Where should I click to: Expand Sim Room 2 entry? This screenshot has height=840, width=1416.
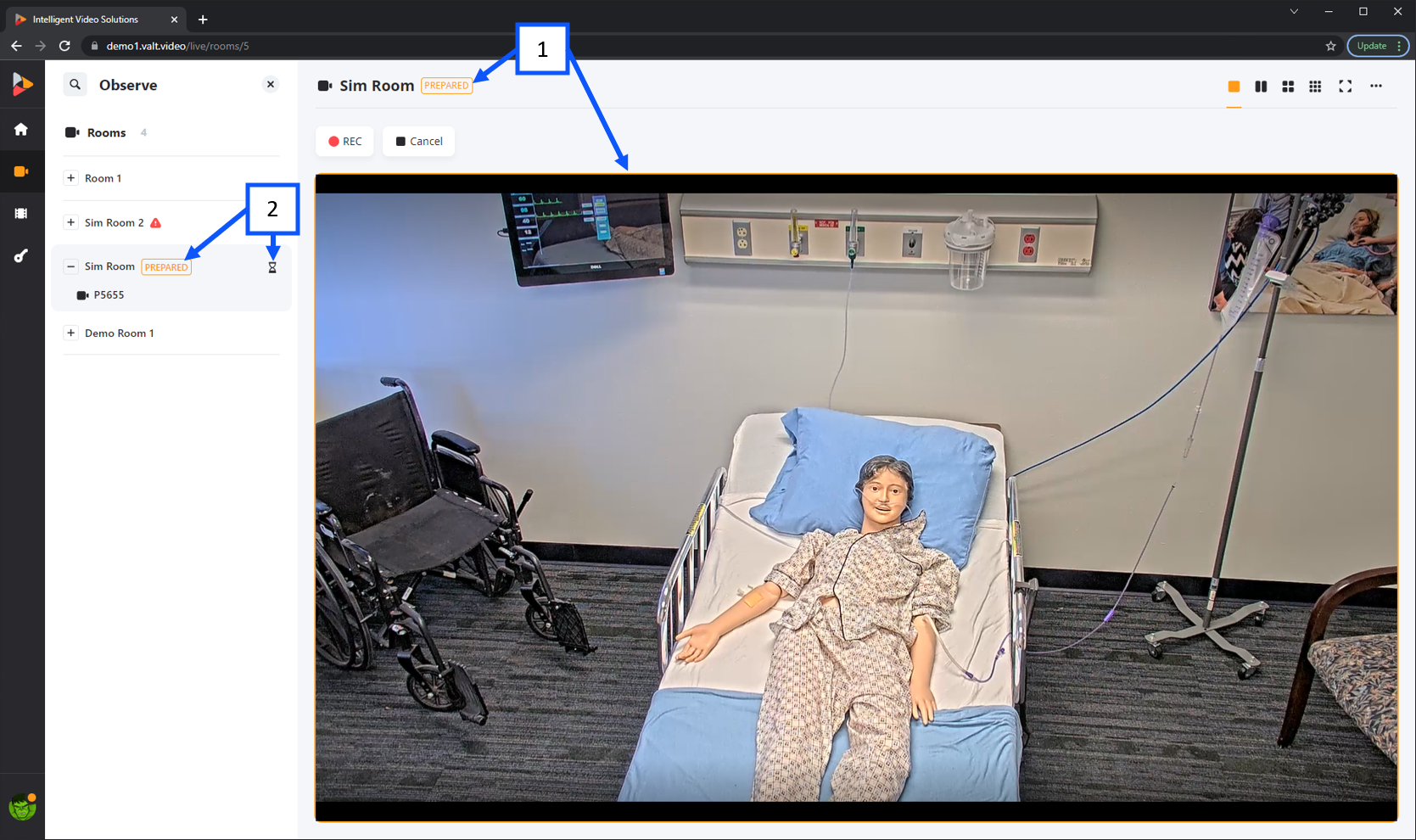(71, 222)
